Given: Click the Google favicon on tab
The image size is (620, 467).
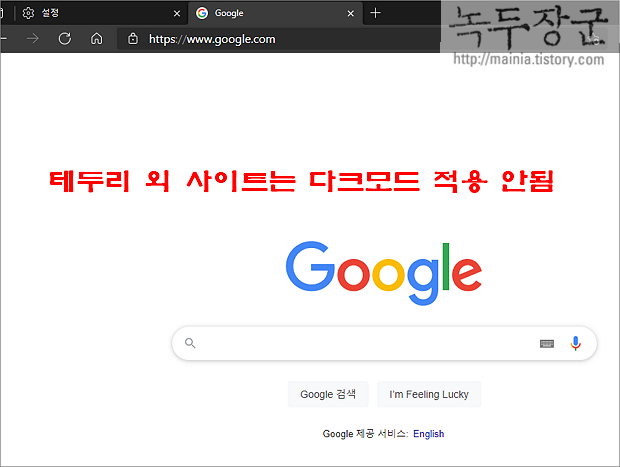Looking at the screenshot, I should [x=202, y=13].
